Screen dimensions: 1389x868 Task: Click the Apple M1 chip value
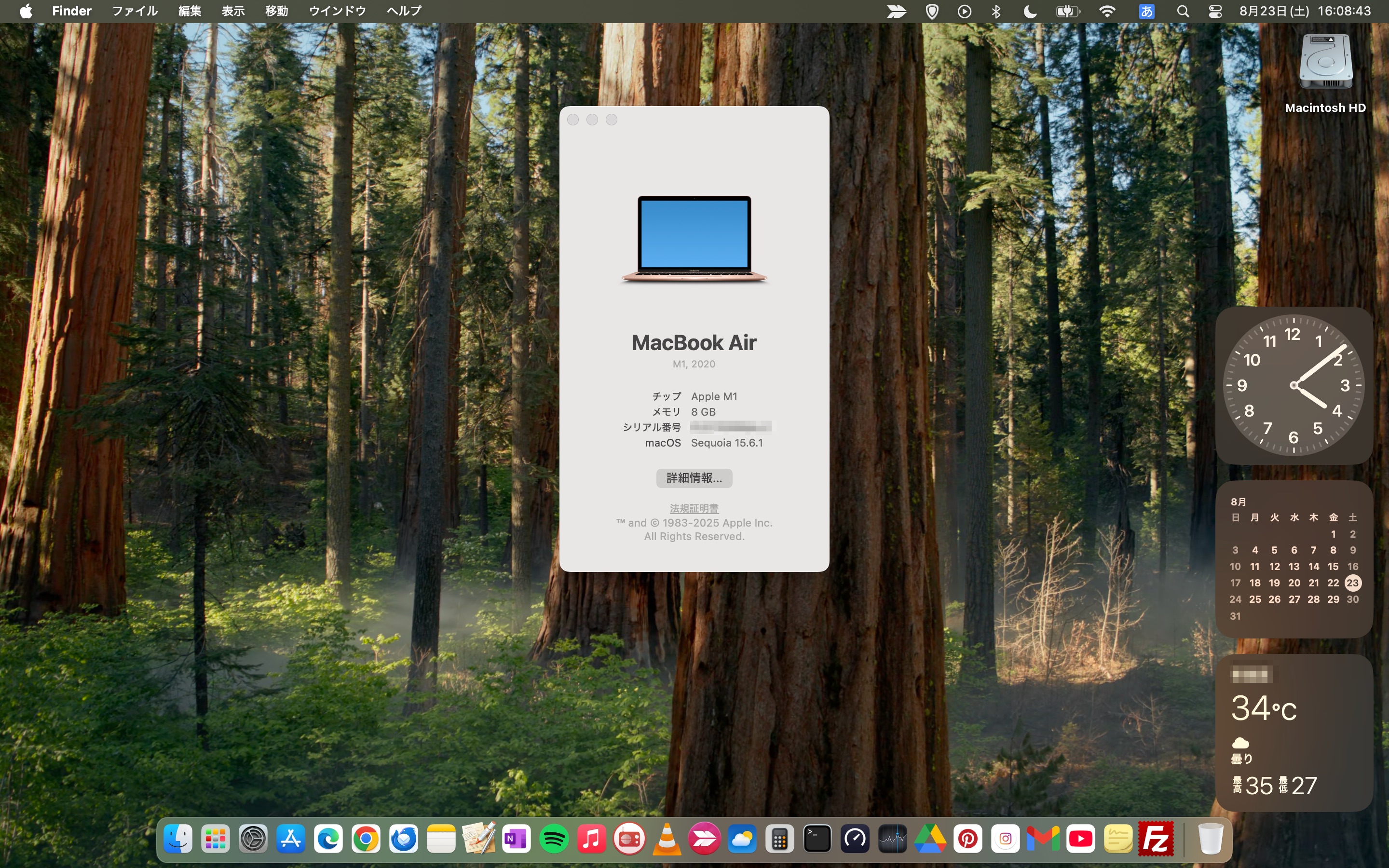tap(714, 396)
